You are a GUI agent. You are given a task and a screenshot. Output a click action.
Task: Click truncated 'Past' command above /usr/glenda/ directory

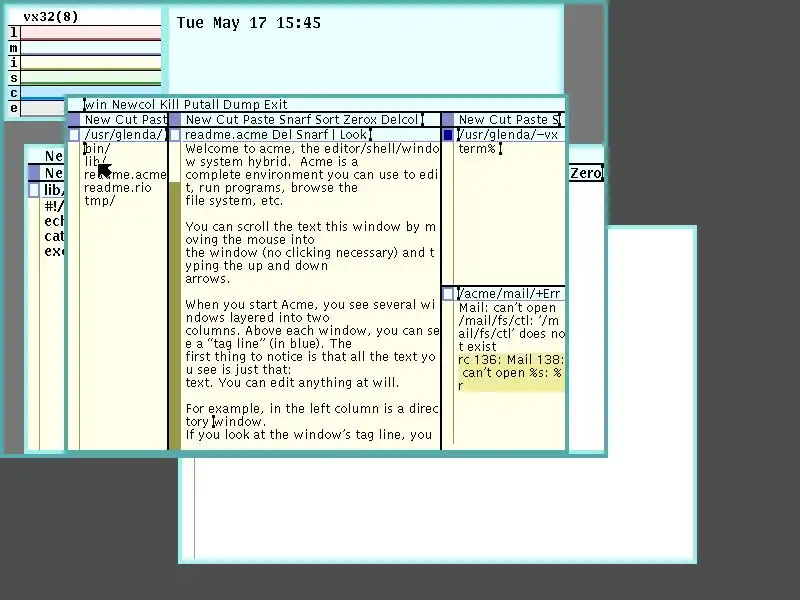coord(154,120)
